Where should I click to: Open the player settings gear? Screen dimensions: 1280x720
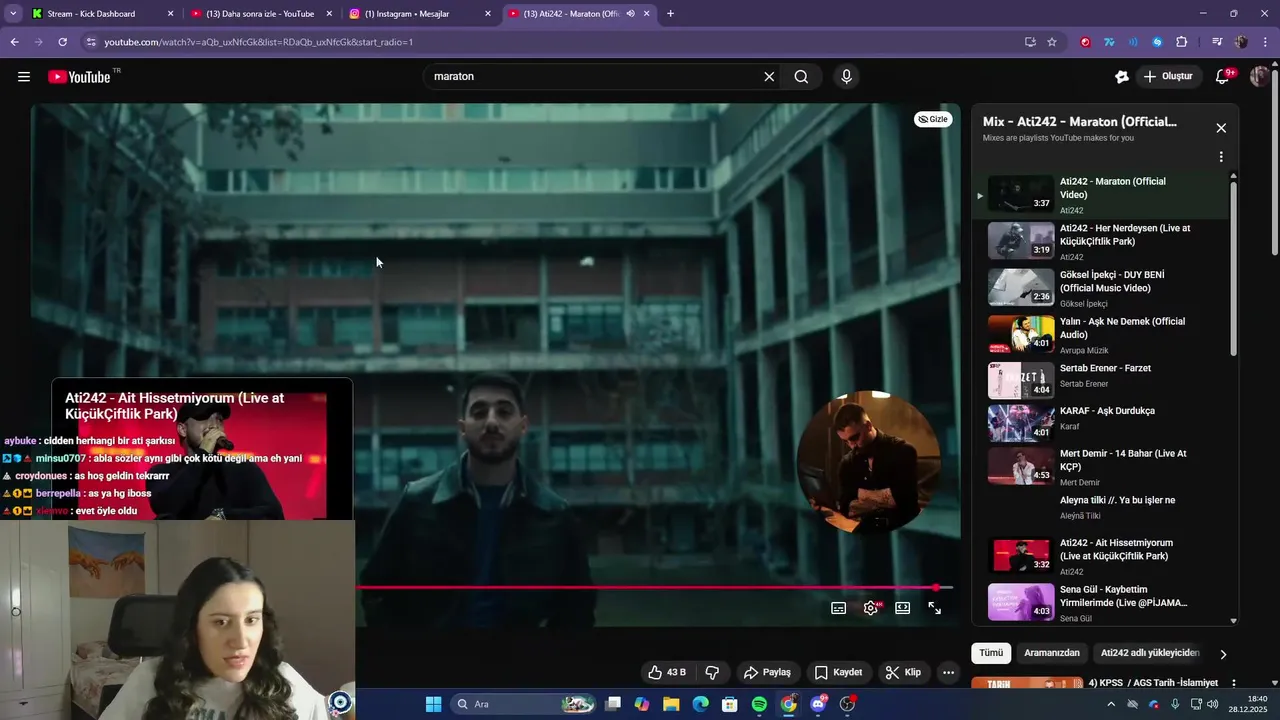(x=871, y=608)
